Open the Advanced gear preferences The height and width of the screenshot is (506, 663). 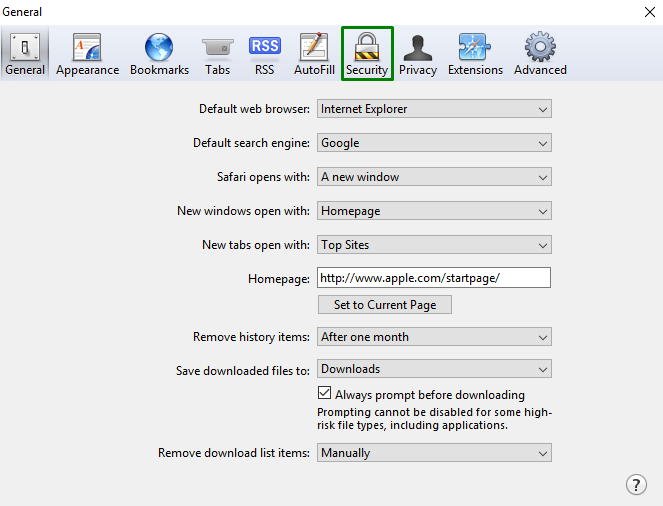(540, 54)
